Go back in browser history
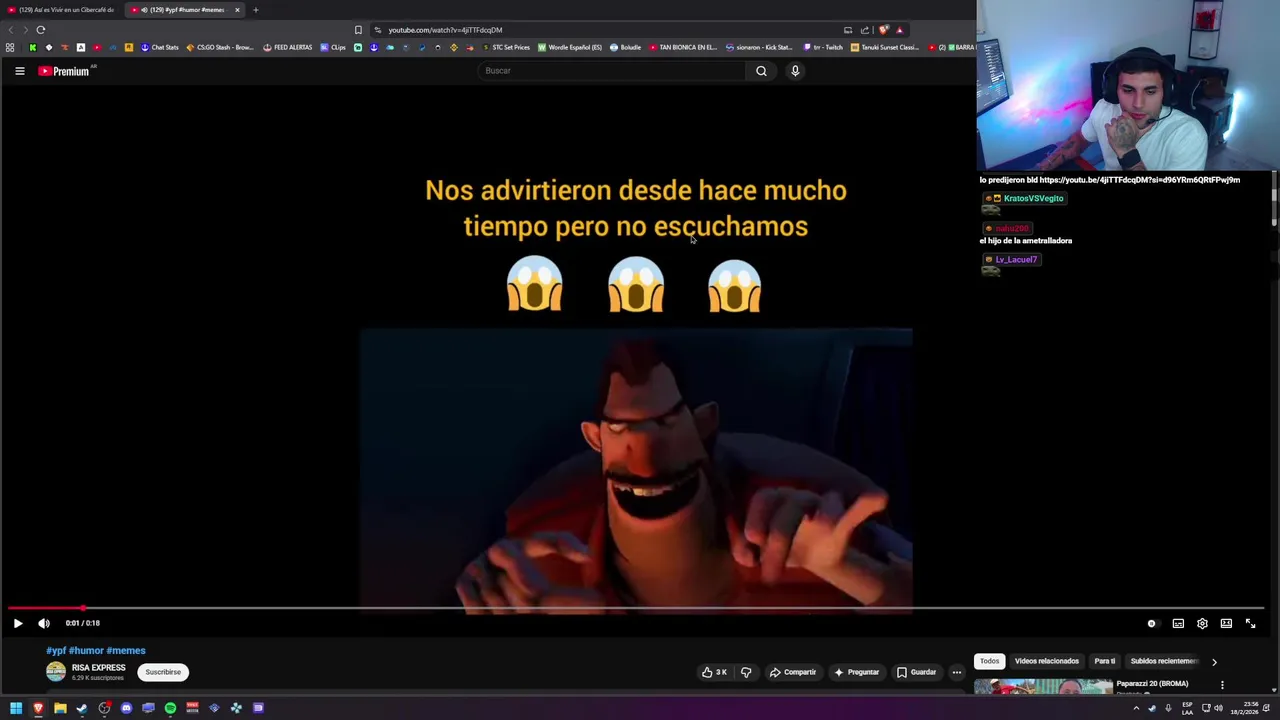1280x720 pixels. click(11, 30)
